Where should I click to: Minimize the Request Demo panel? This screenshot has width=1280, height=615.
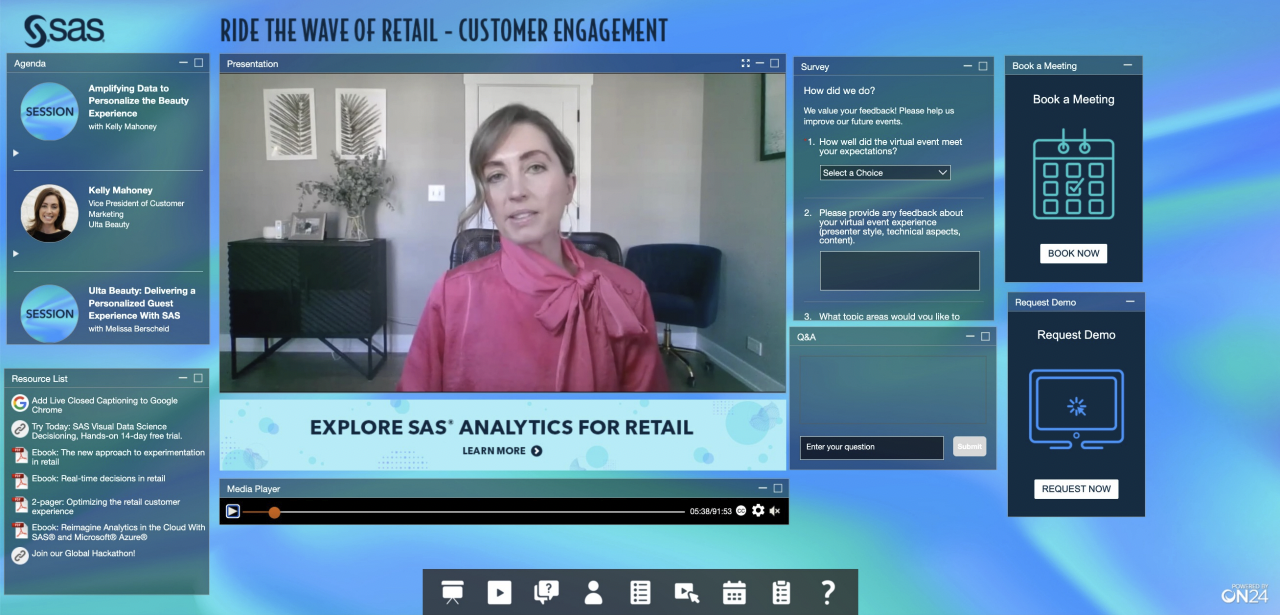click(x=1130, y=301)
